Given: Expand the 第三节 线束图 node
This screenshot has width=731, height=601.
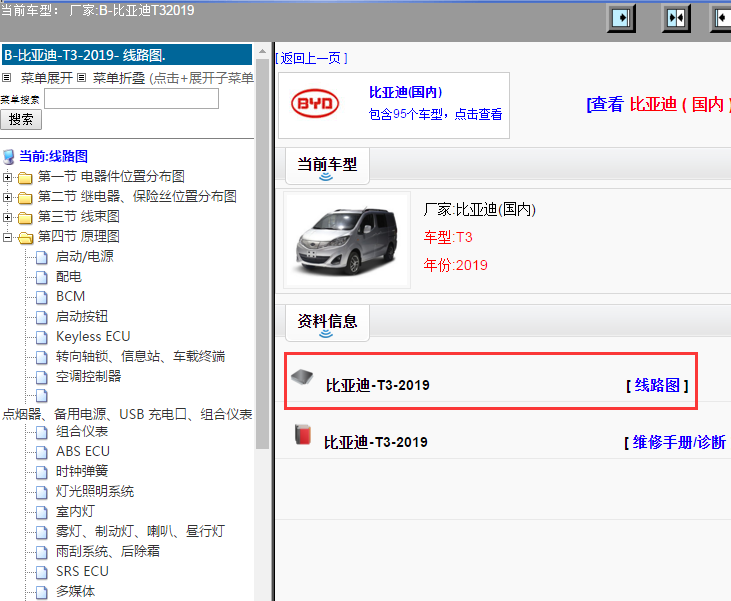Looking at the screenshot, I should 7,217.
